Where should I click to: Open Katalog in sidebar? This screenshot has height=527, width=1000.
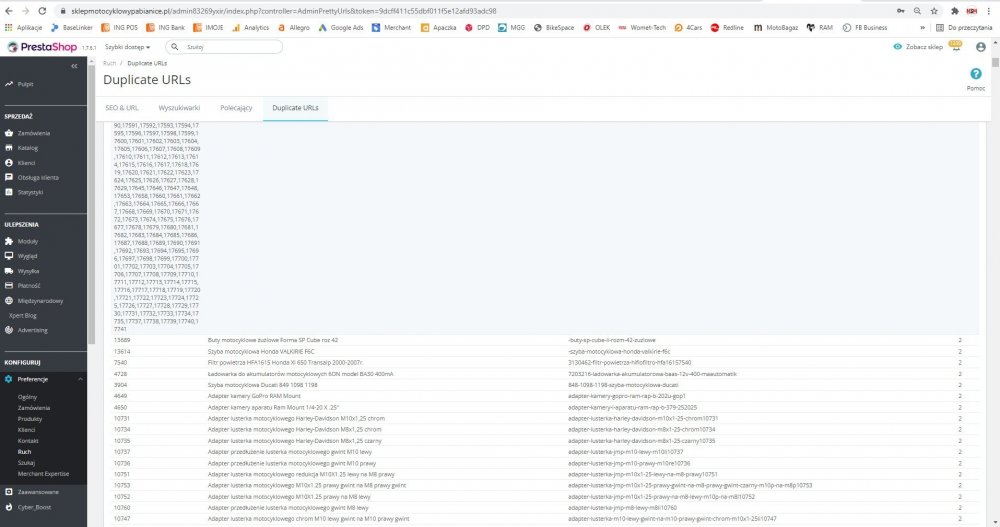coord(27,148)
